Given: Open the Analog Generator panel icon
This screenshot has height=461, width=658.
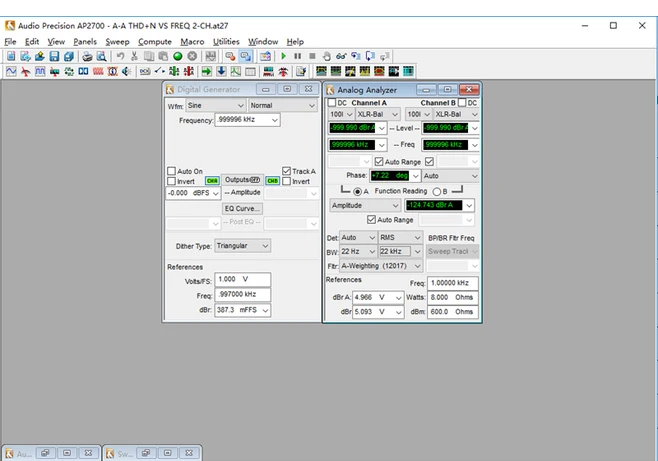Looking at the screenshot, I should [x=11, y=71].
